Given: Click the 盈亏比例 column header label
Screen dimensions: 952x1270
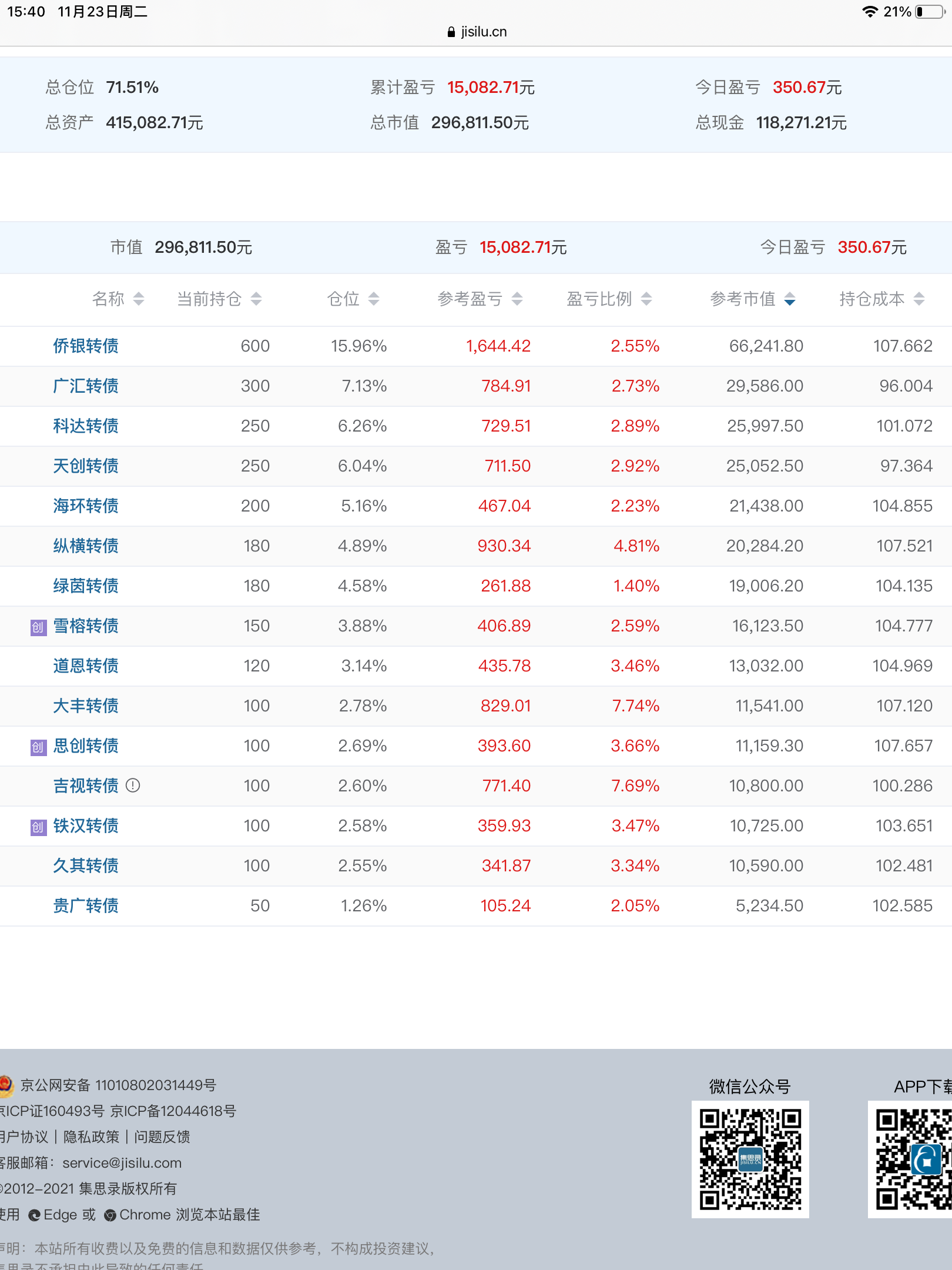Looking at the screenshot, I should pyautogui.click(x=599, y=299).
